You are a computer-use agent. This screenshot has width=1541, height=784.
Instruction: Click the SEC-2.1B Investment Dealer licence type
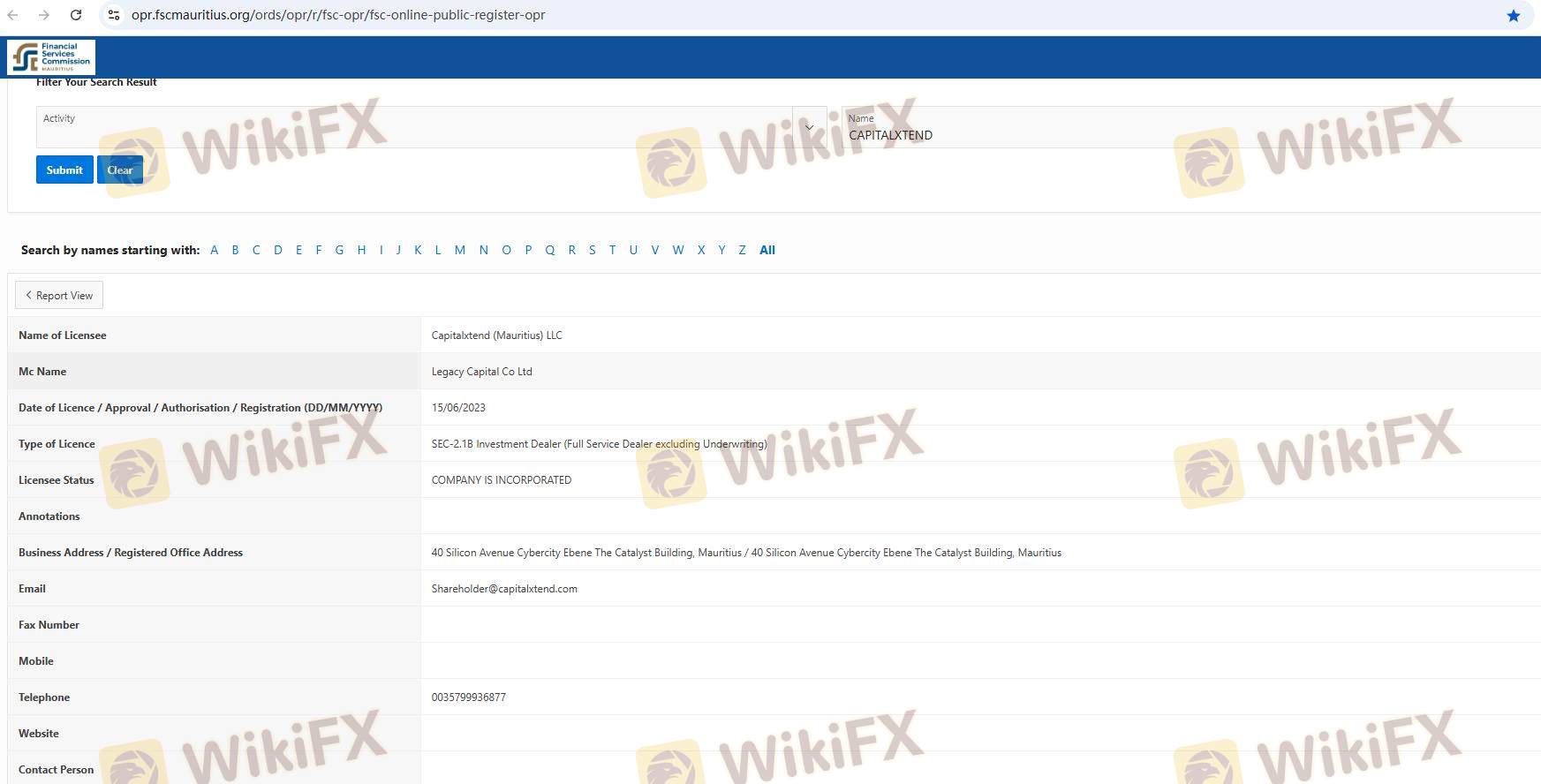pyautogui.click(x=599, y=444)
